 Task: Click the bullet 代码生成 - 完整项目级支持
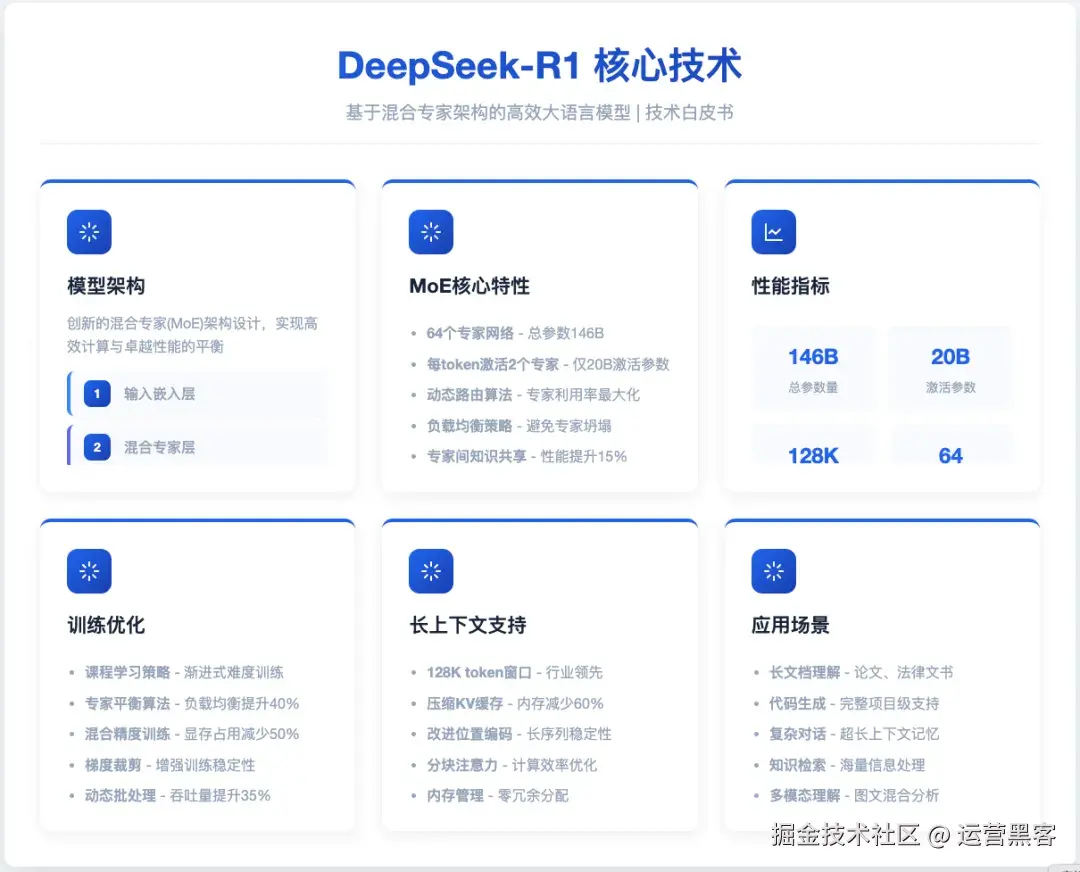tap(854, 703)
